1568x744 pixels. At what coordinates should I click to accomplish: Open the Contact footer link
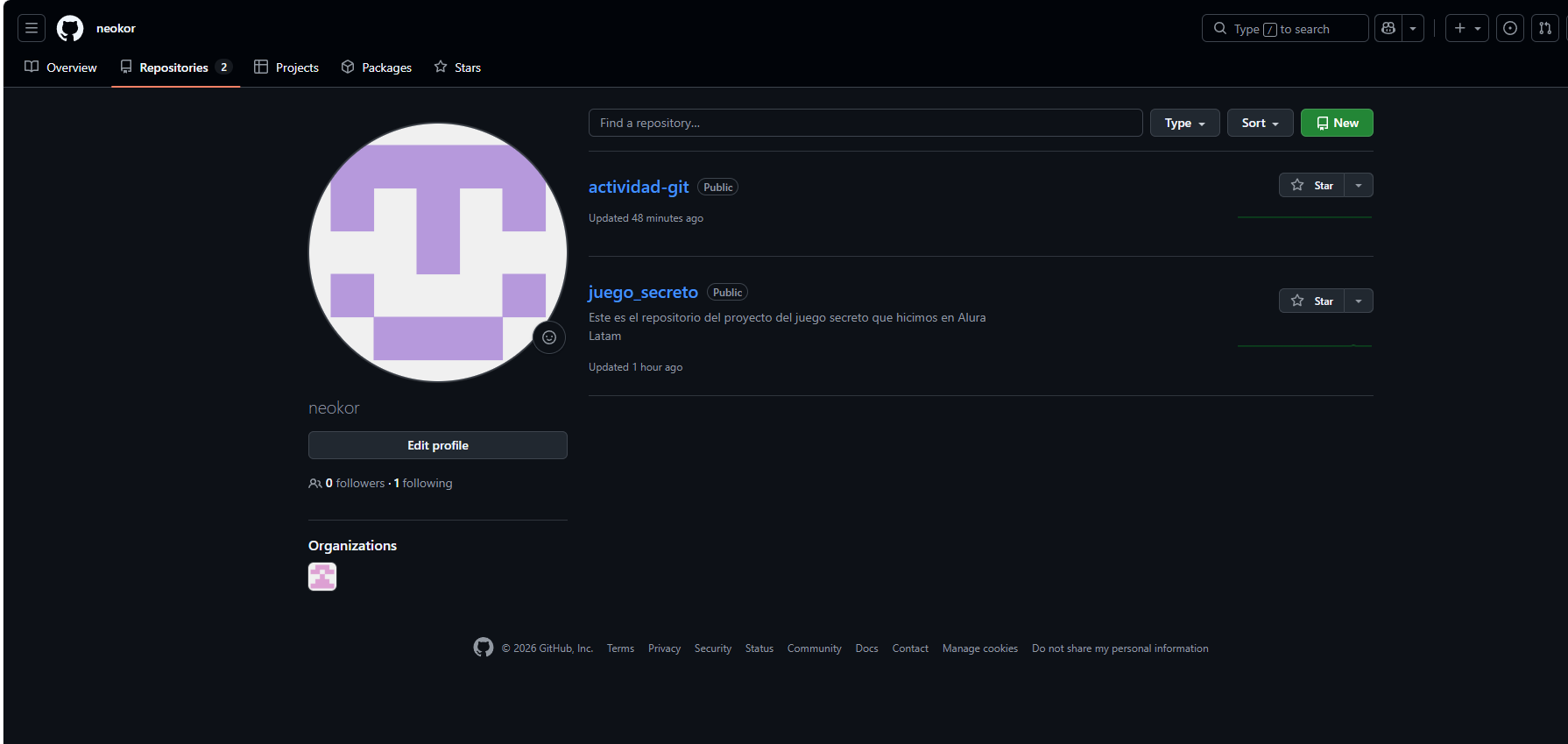(x=910, y=648)
